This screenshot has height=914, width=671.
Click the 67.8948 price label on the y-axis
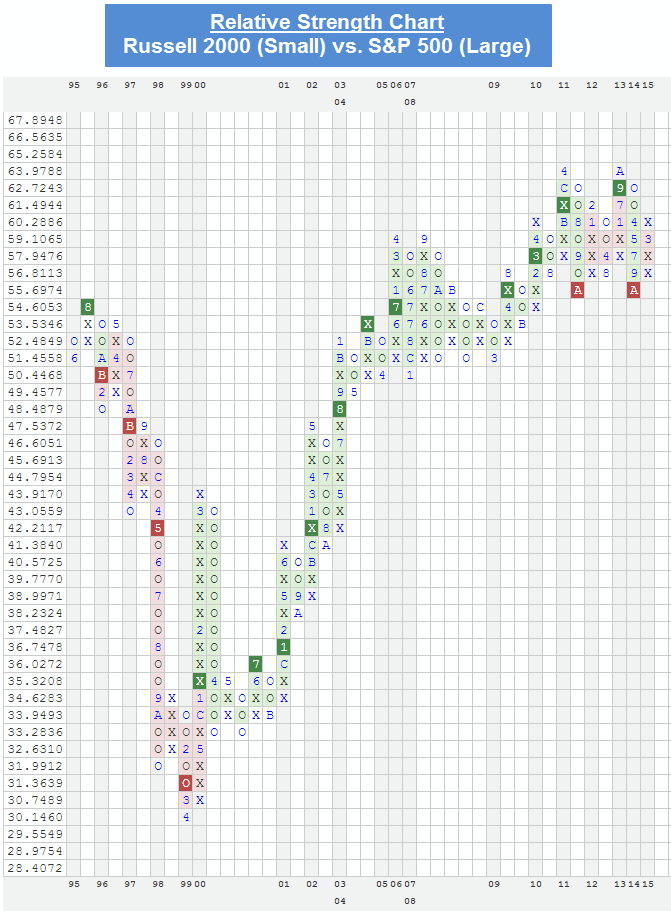35,119
